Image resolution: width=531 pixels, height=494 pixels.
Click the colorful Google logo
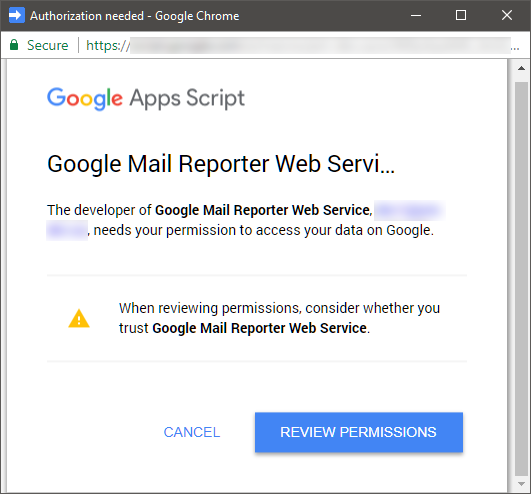(85, 99)
